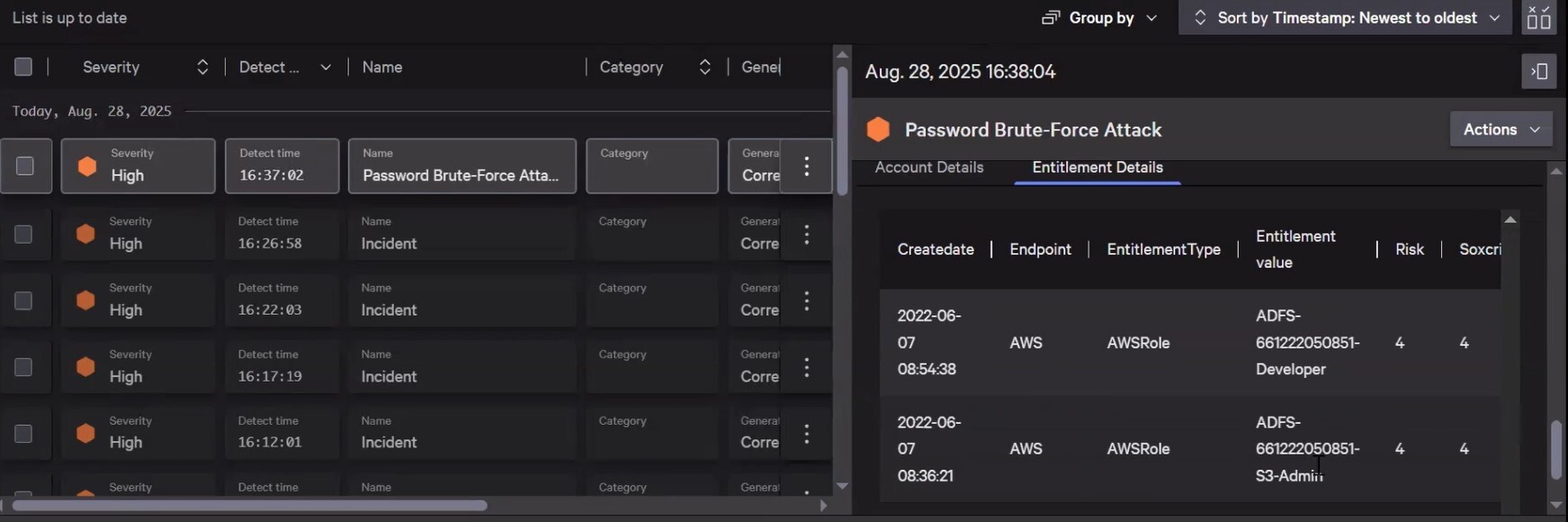Screen dimensions: 1568x522
Task: Select createdate 2022-06-07 08:36:21 cell
Action: coord(929,449)
